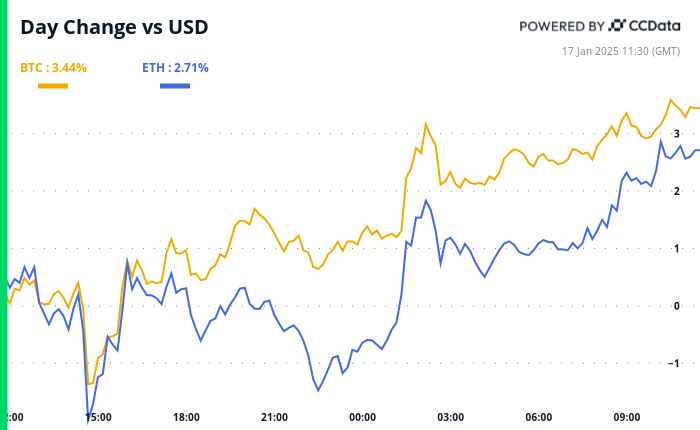Toggle the BTC : 3.44% legend label
The image size is (700, 430).
53,68
